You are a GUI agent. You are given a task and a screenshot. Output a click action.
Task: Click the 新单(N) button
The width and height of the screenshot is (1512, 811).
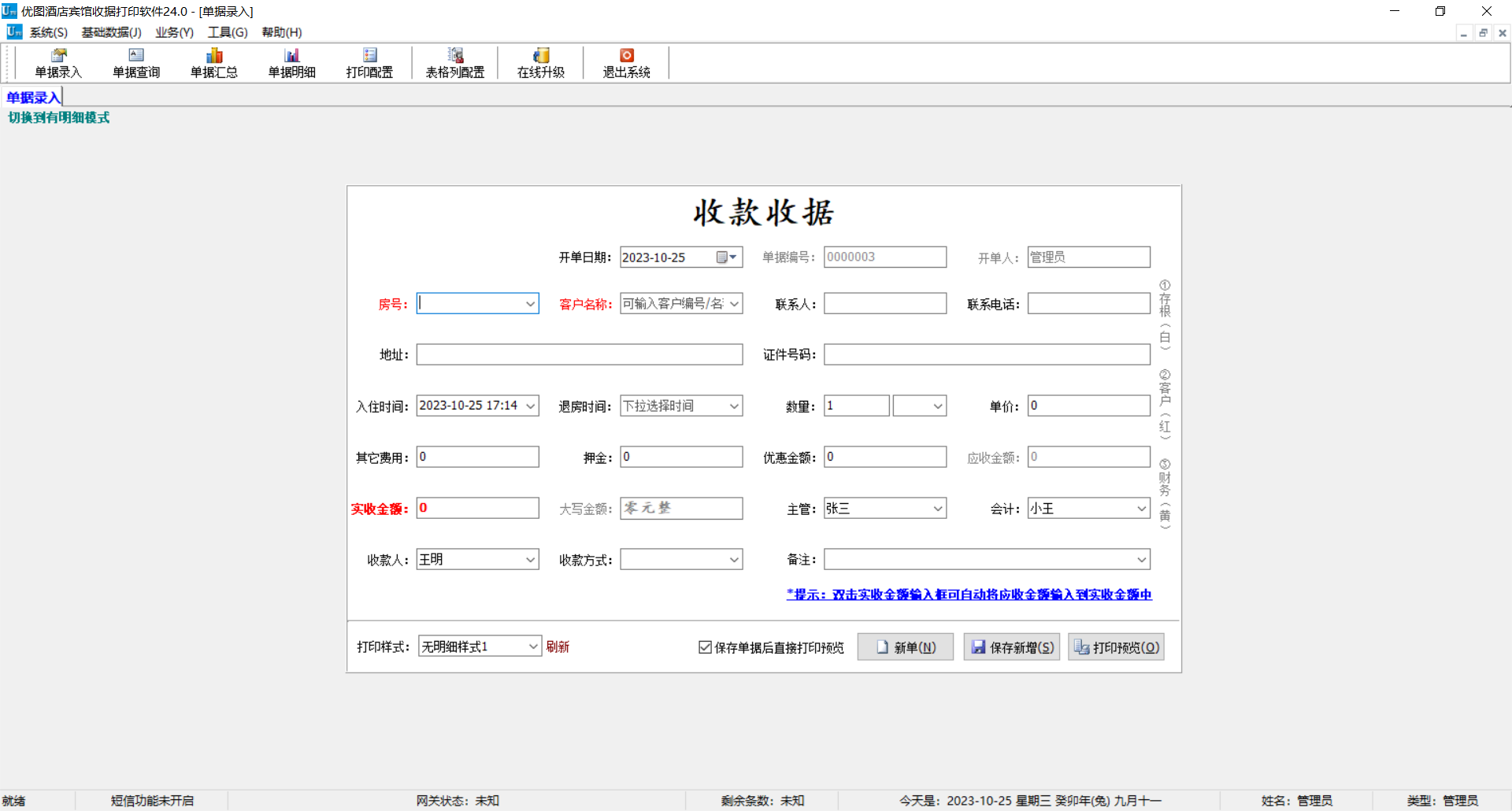905,646
